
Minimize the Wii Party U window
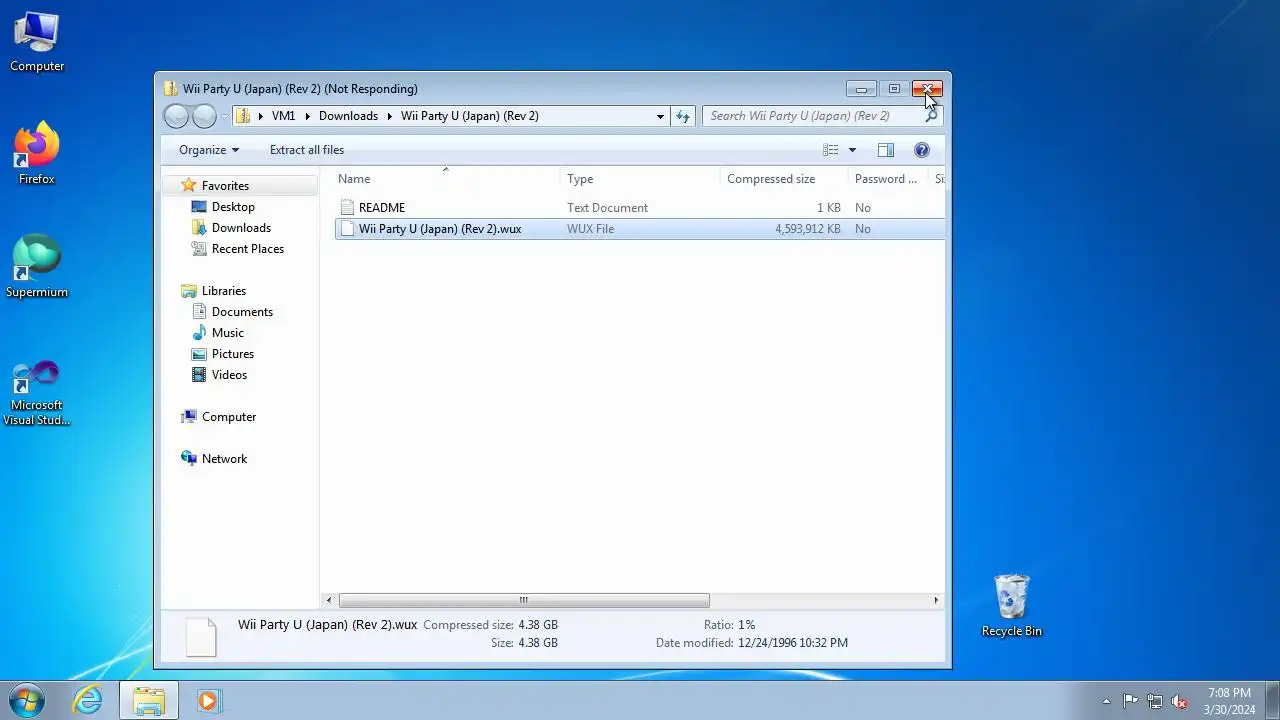[x=861, y=89]
